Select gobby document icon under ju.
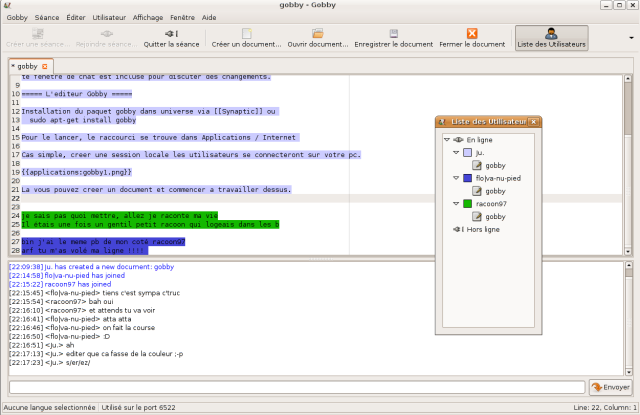 (x=477, y=165)
